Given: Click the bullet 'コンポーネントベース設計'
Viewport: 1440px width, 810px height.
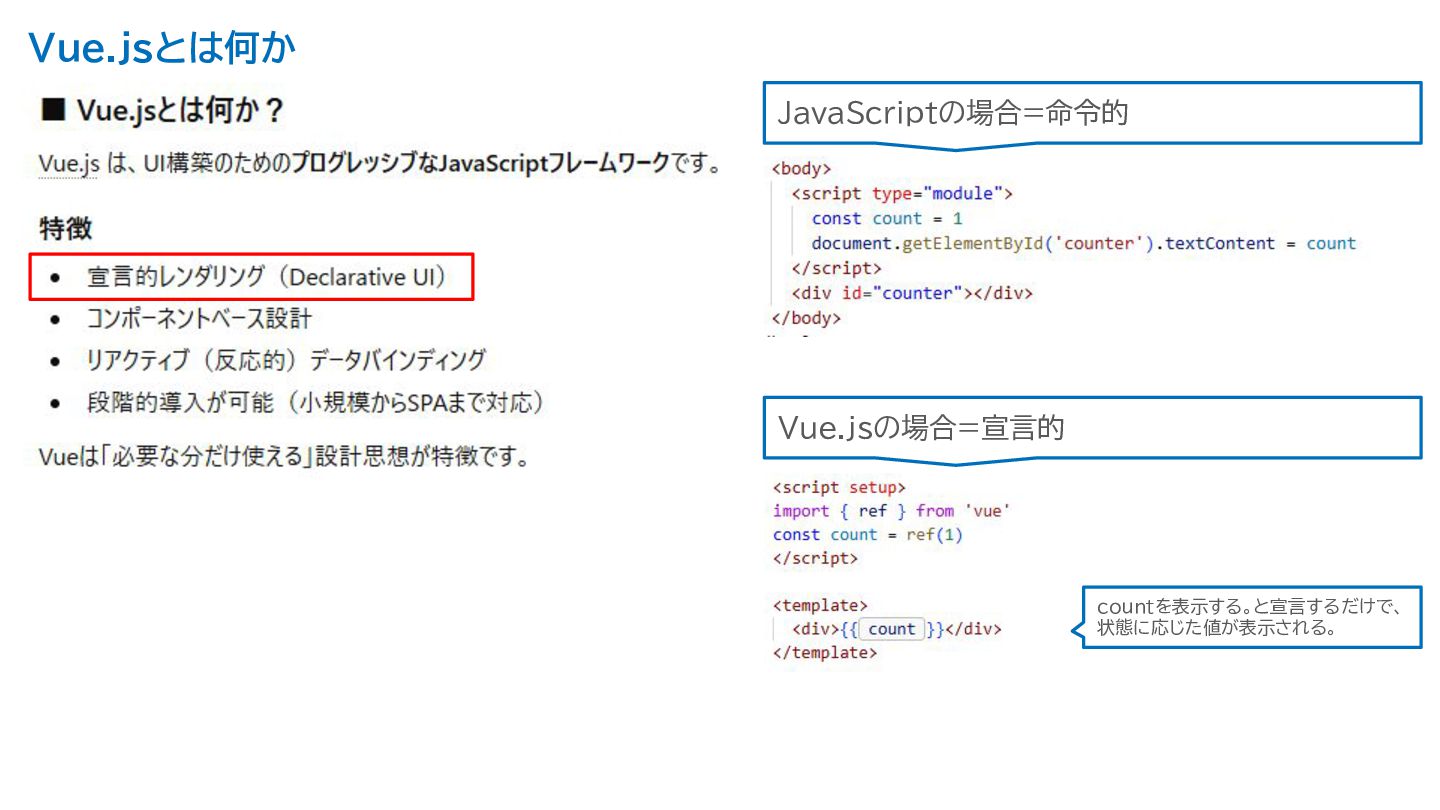Looking at the screenshot, I should tap(199, 319).
